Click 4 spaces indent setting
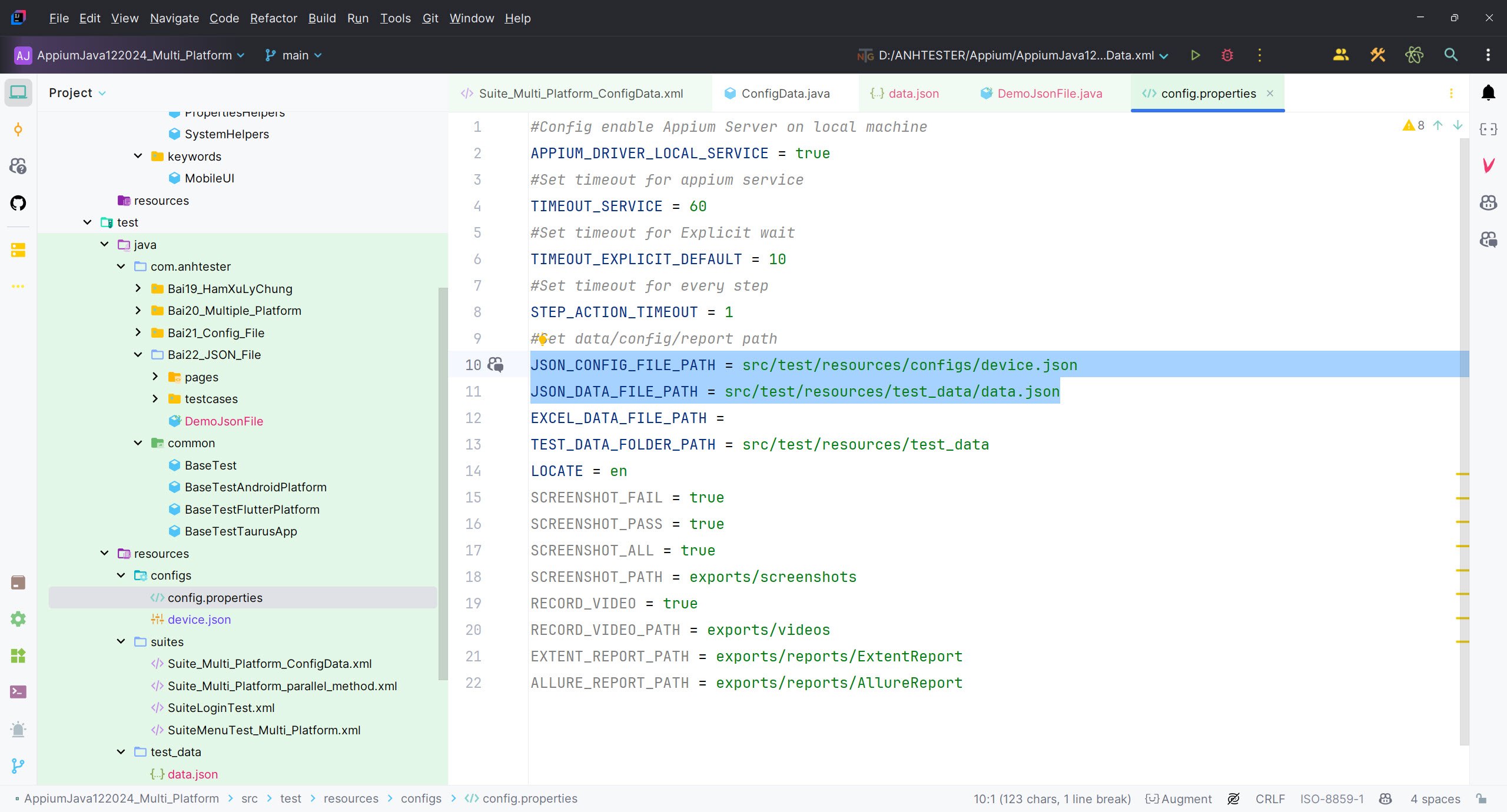The height and width of the screenshot is (812, 1507). tap(1435, 798)
